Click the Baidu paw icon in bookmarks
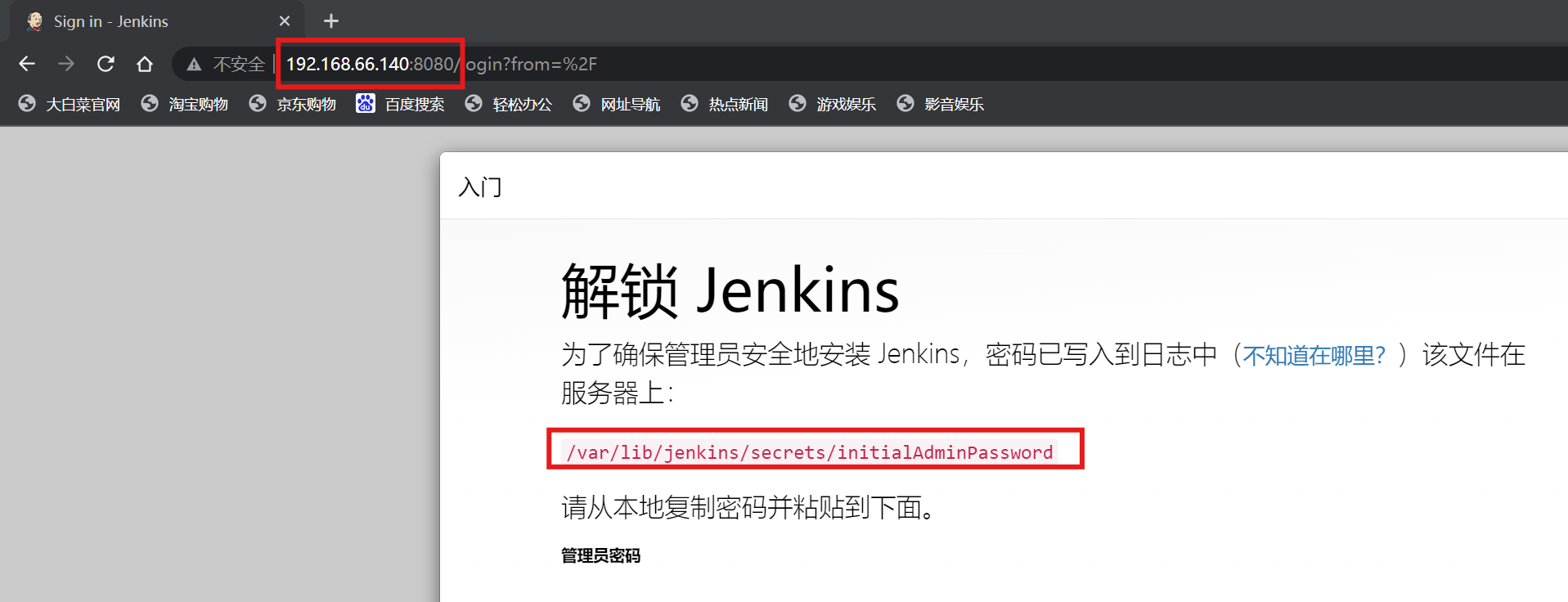1568x602 pixels. click(366, 103)
